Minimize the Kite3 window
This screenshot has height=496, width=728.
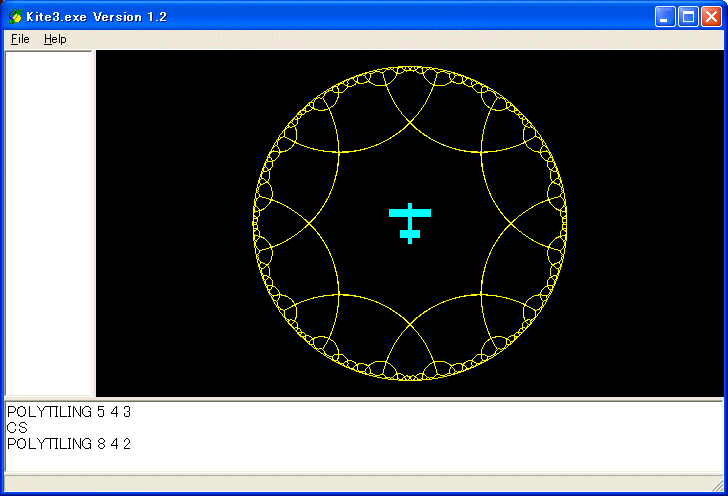click(x=665, y=17)
